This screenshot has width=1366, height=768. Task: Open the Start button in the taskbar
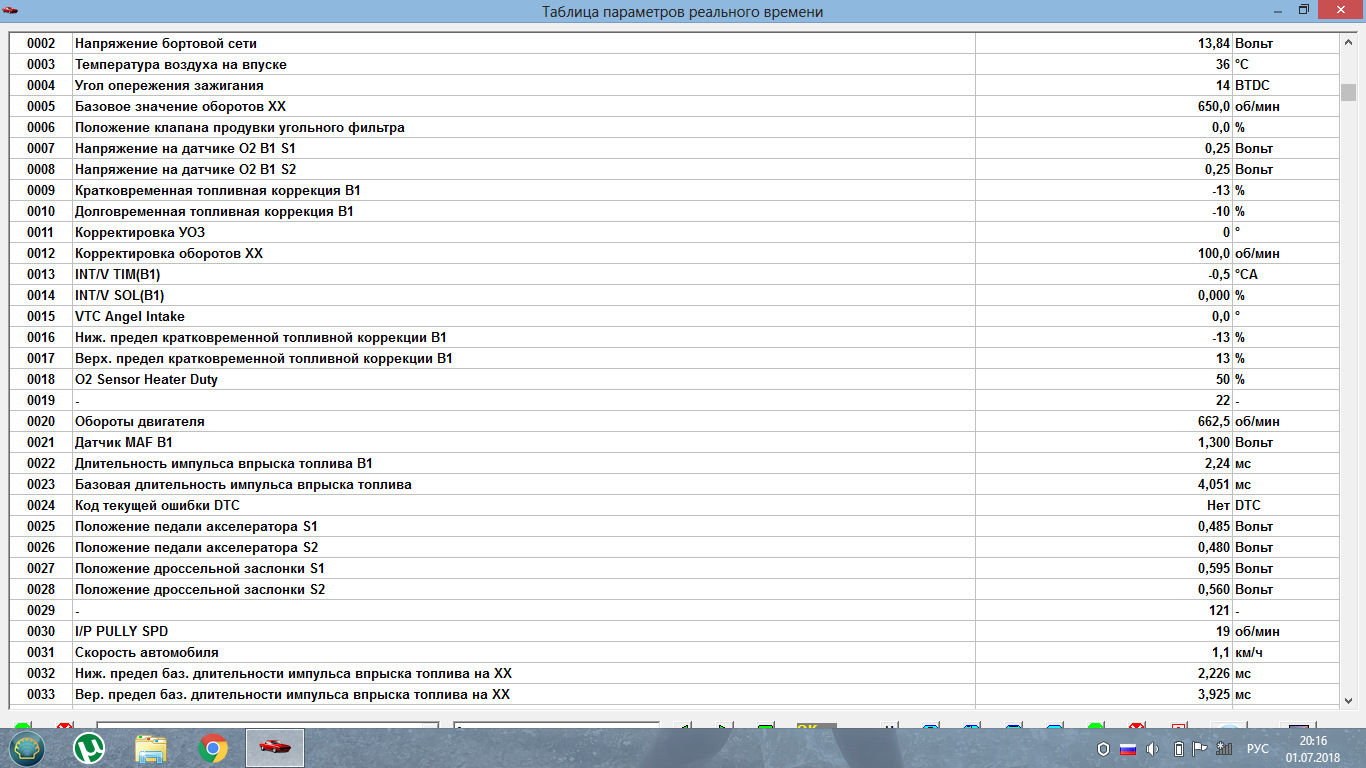pos(27,748)
